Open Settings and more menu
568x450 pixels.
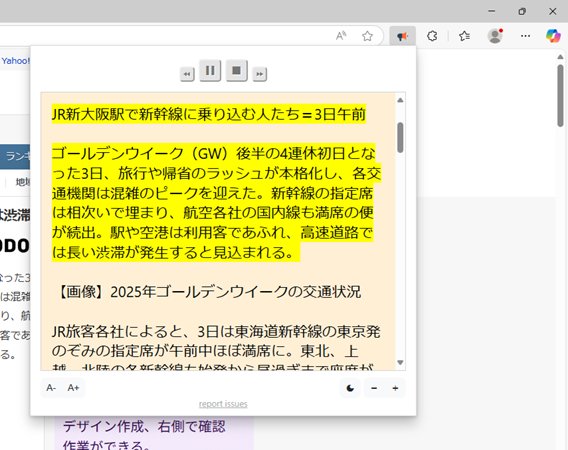525,36
